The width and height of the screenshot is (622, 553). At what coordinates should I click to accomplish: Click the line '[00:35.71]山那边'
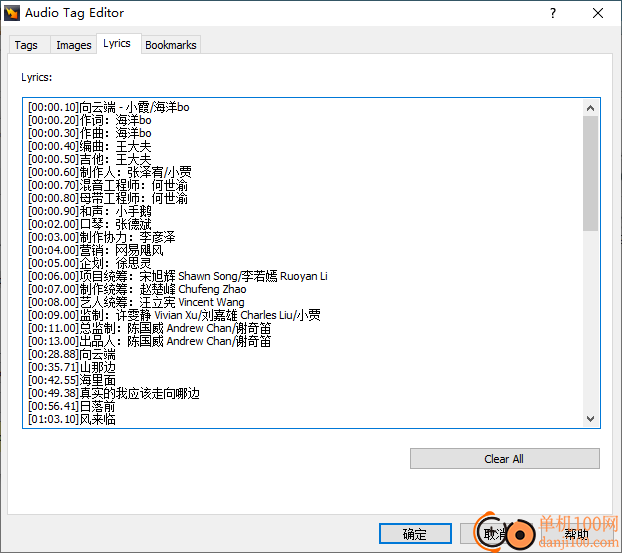pos(72,367)
